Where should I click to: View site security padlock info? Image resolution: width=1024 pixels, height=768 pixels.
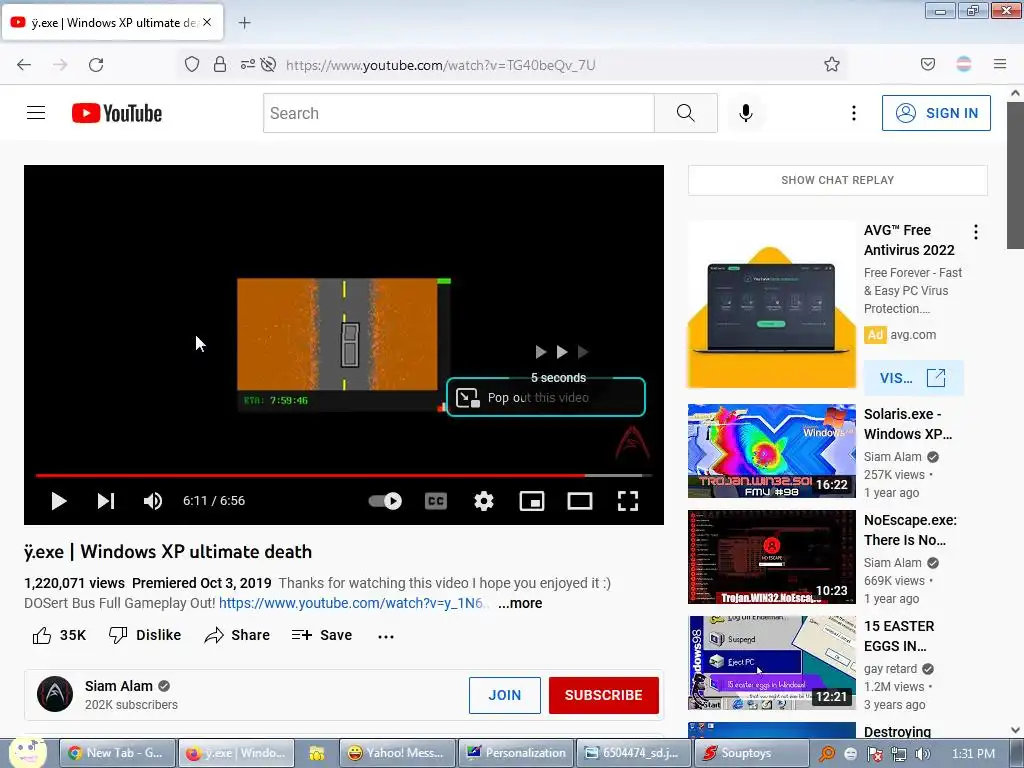220,64
